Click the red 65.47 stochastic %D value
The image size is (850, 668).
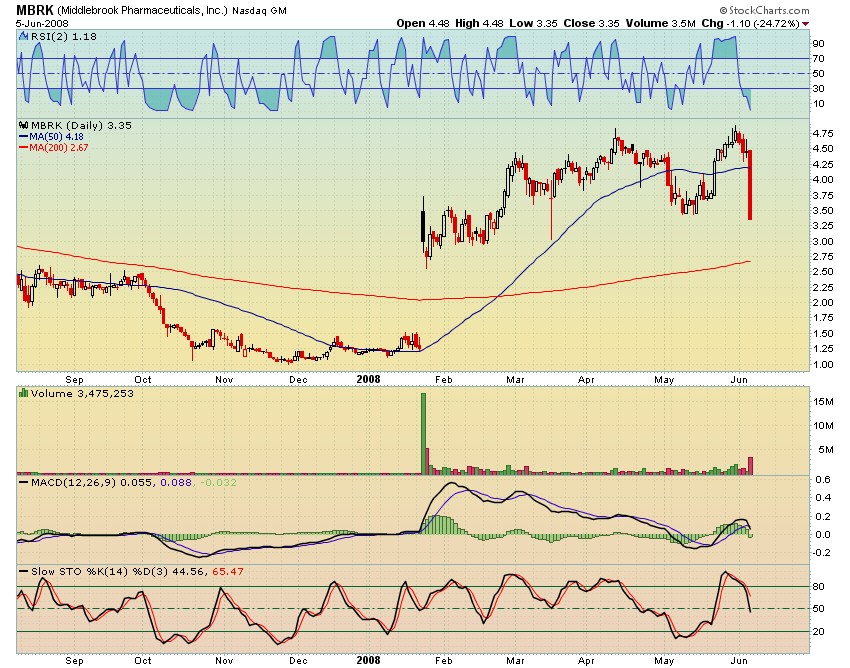click(228, 571)
